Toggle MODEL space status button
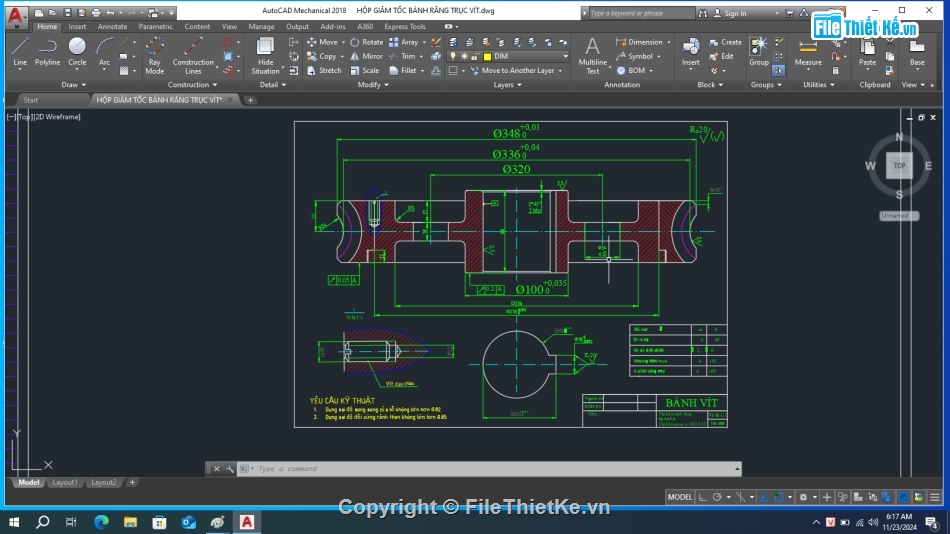 [x=679, y=497]
